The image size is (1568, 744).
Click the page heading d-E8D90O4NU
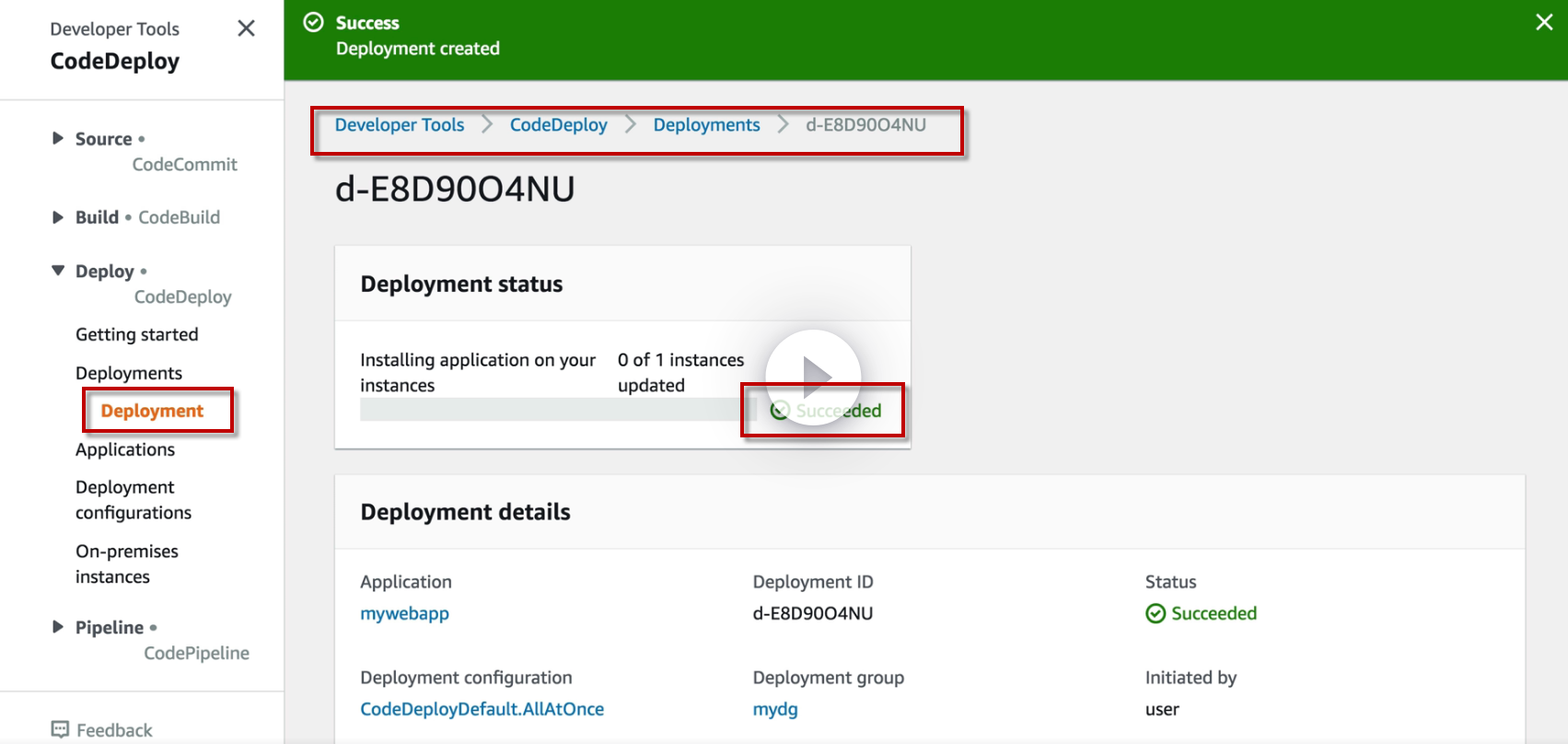tap(455, 189)
